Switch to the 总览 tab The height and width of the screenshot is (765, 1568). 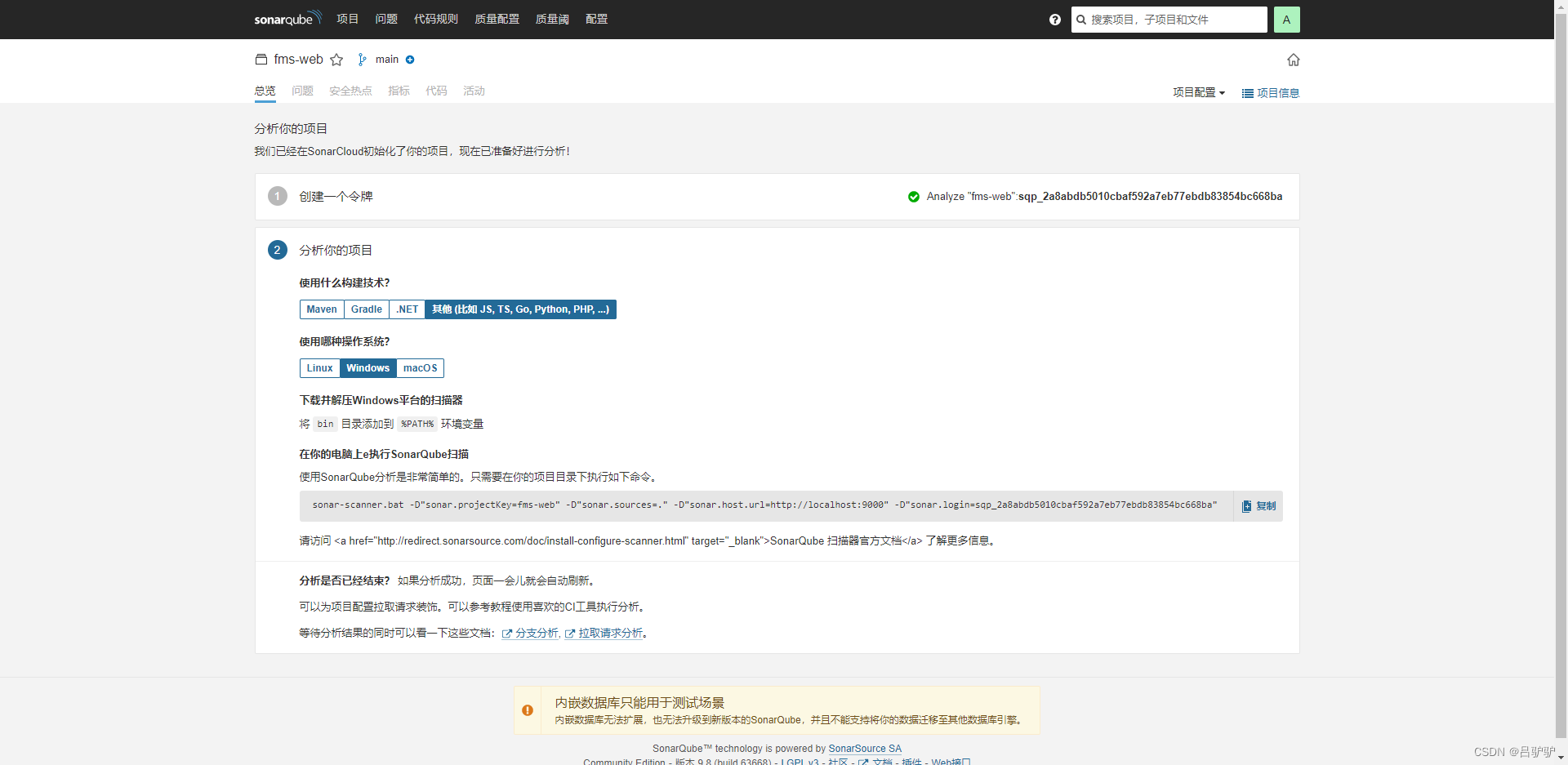point(265,91)
